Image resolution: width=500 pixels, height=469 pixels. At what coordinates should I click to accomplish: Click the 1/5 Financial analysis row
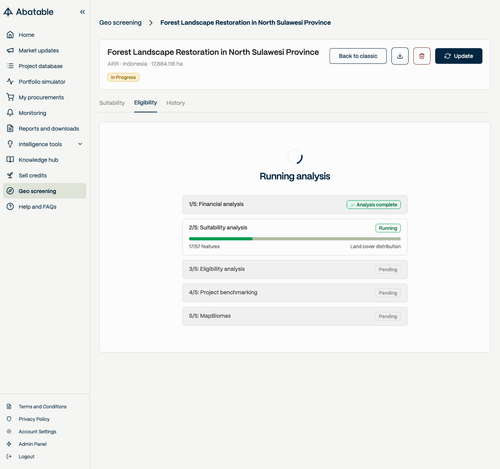point(295,204)
